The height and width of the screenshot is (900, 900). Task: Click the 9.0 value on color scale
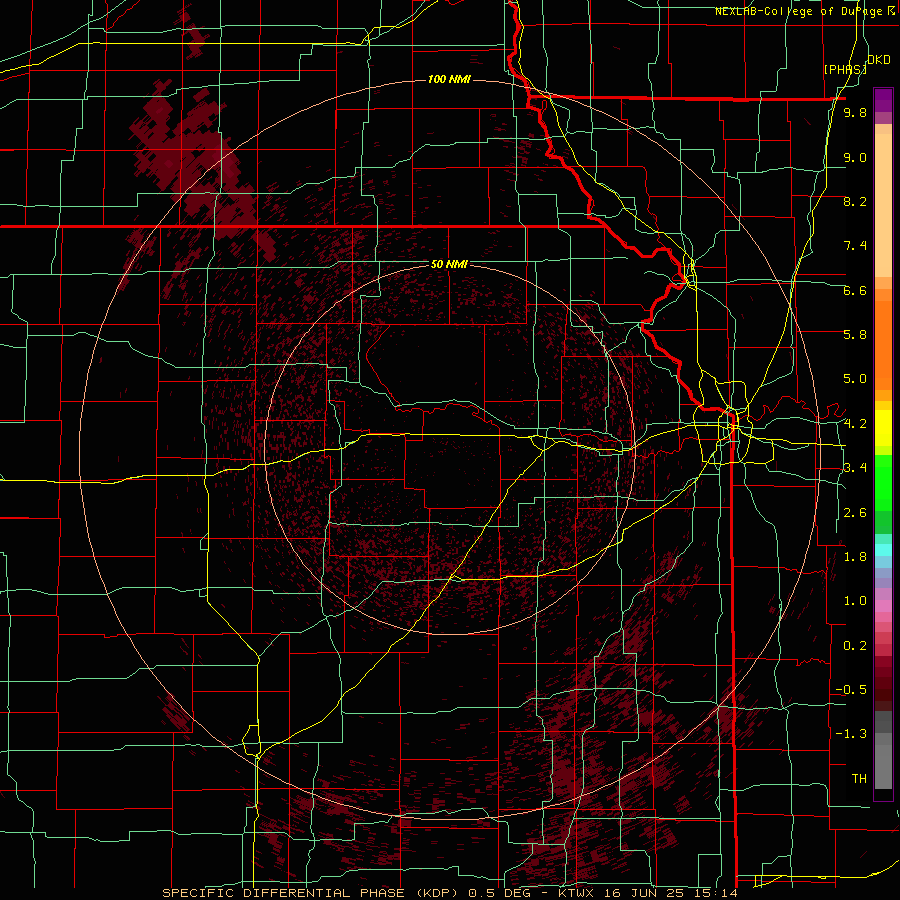point(855,157)
